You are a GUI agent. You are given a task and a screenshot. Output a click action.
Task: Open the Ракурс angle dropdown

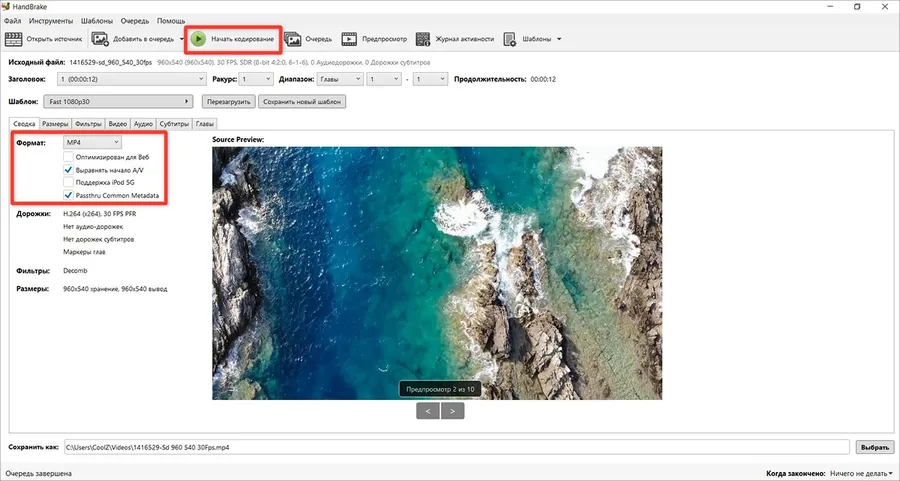pyautogui.click(x=256, y=79)
